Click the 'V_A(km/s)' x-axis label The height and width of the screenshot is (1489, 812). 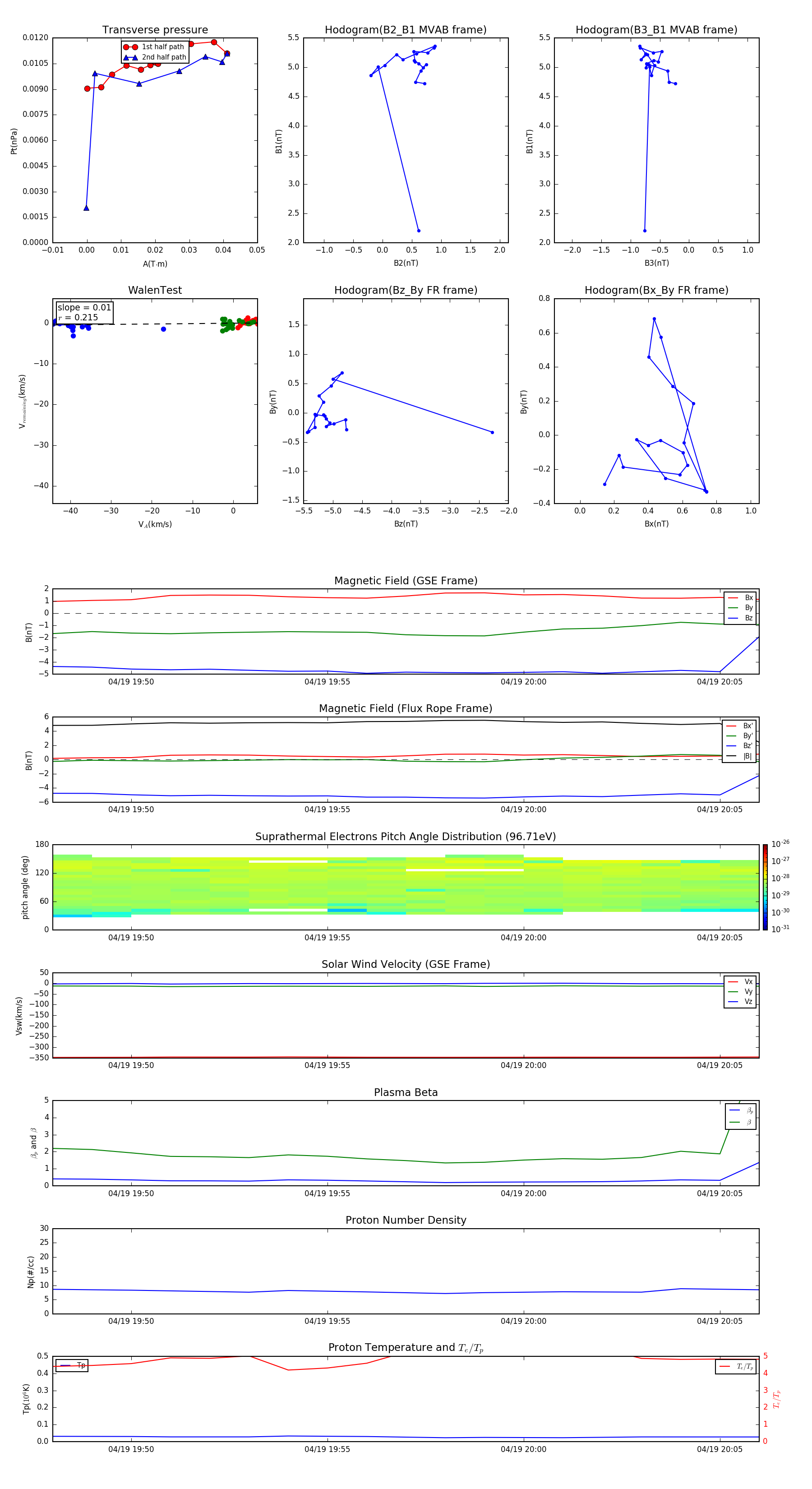pos(155,524)
